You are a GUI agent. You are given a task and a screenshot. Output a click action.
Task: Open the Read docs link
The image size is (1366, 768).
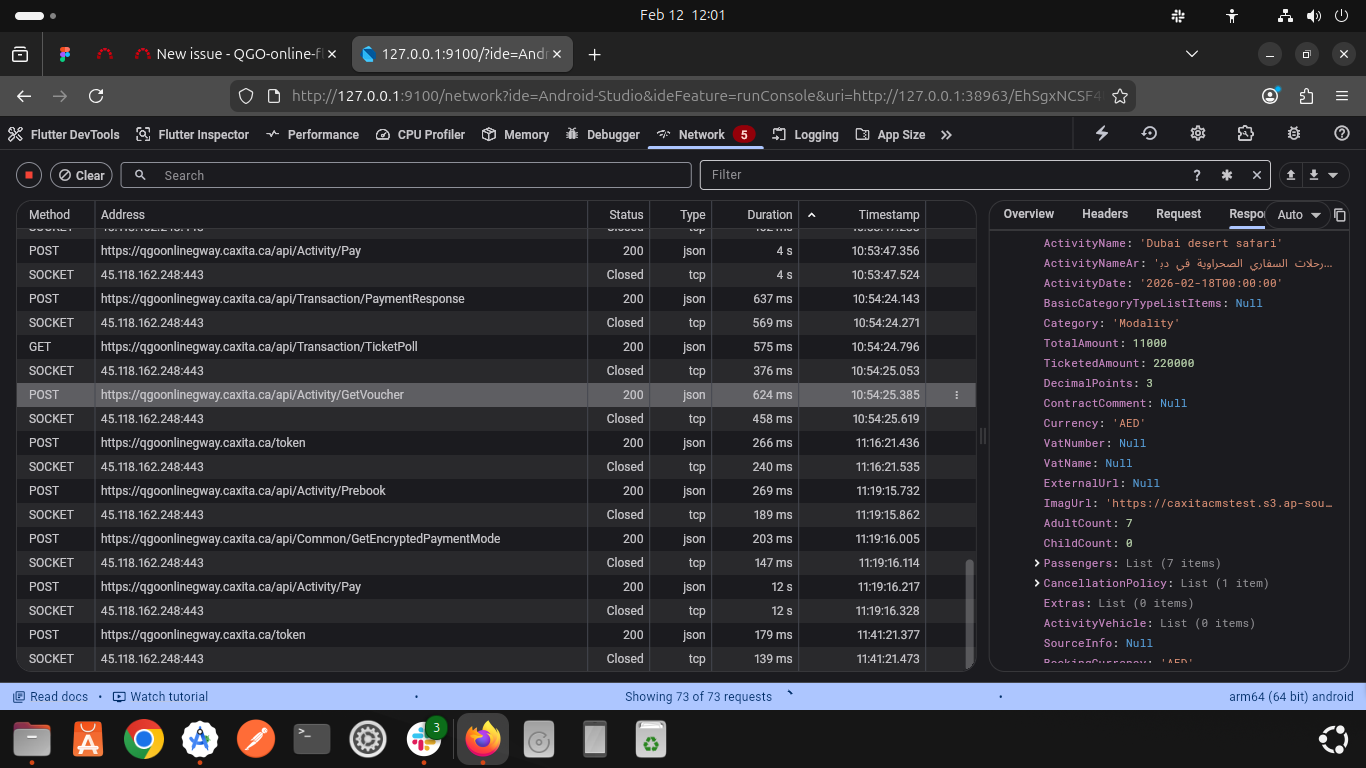pos(50,697)
